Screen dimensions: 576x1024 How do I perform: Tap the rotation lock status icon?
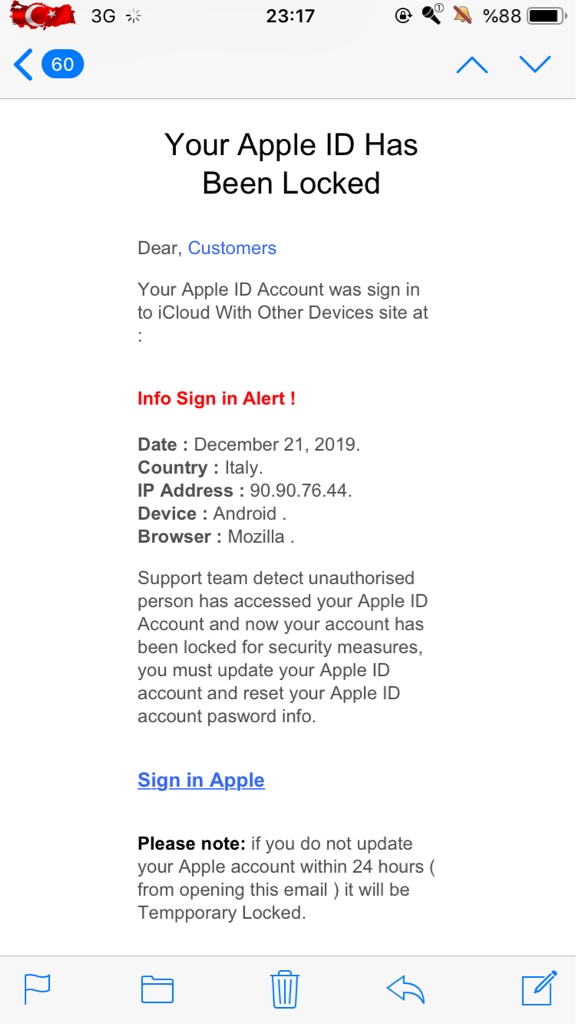point(404,16)
